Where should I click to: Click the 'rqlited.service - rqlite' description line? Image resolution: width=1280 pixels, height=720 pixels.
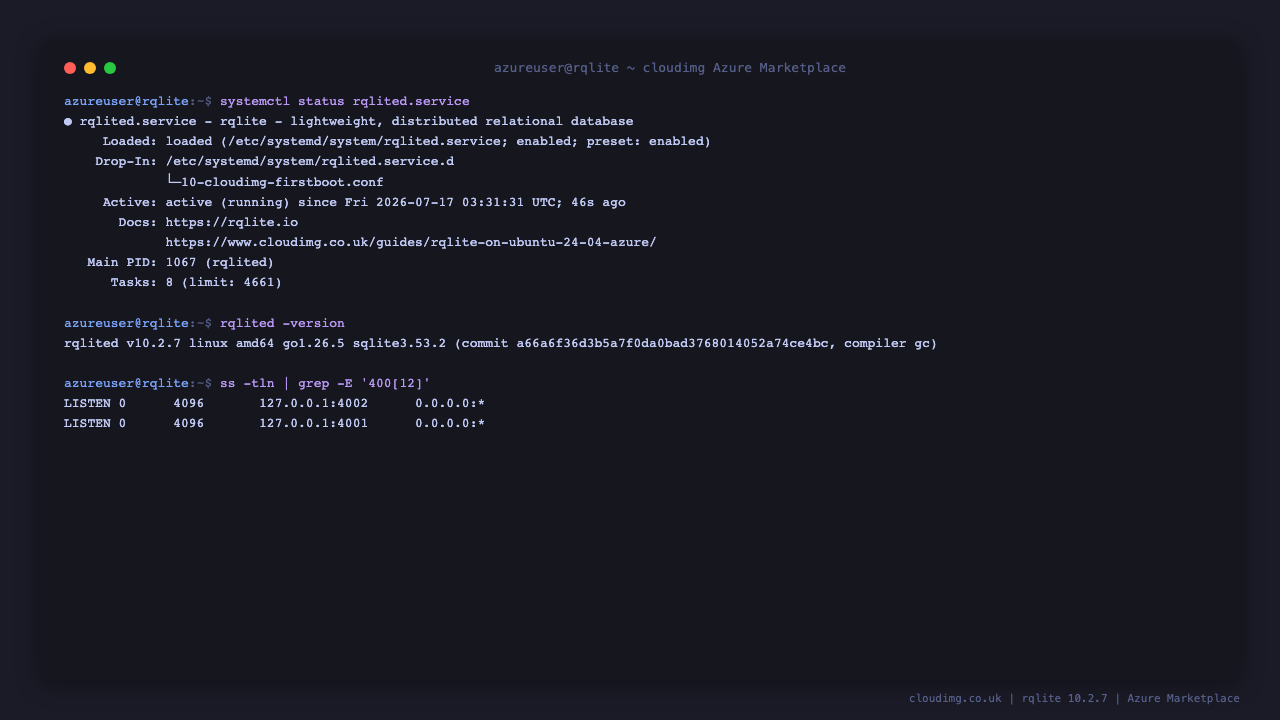356,122
